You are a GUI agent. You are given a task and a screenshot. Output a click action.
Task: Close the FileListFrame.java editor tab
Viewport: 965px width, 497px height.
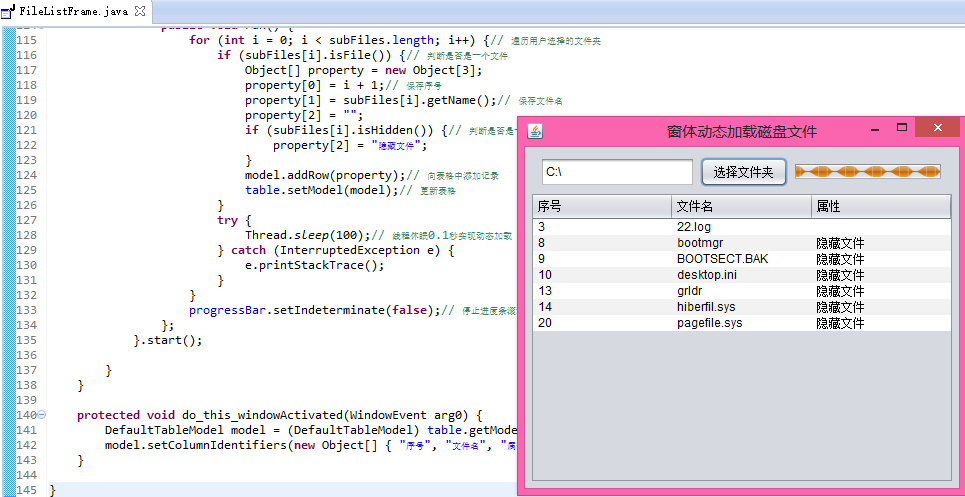(139, 11)
